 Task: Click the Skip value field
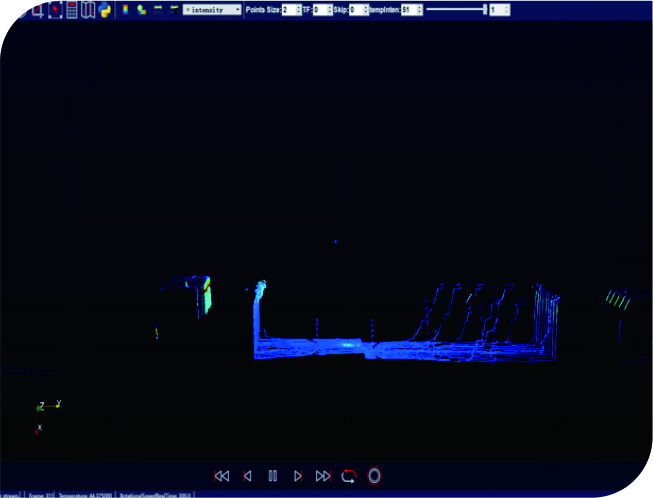tap(356, 10)
